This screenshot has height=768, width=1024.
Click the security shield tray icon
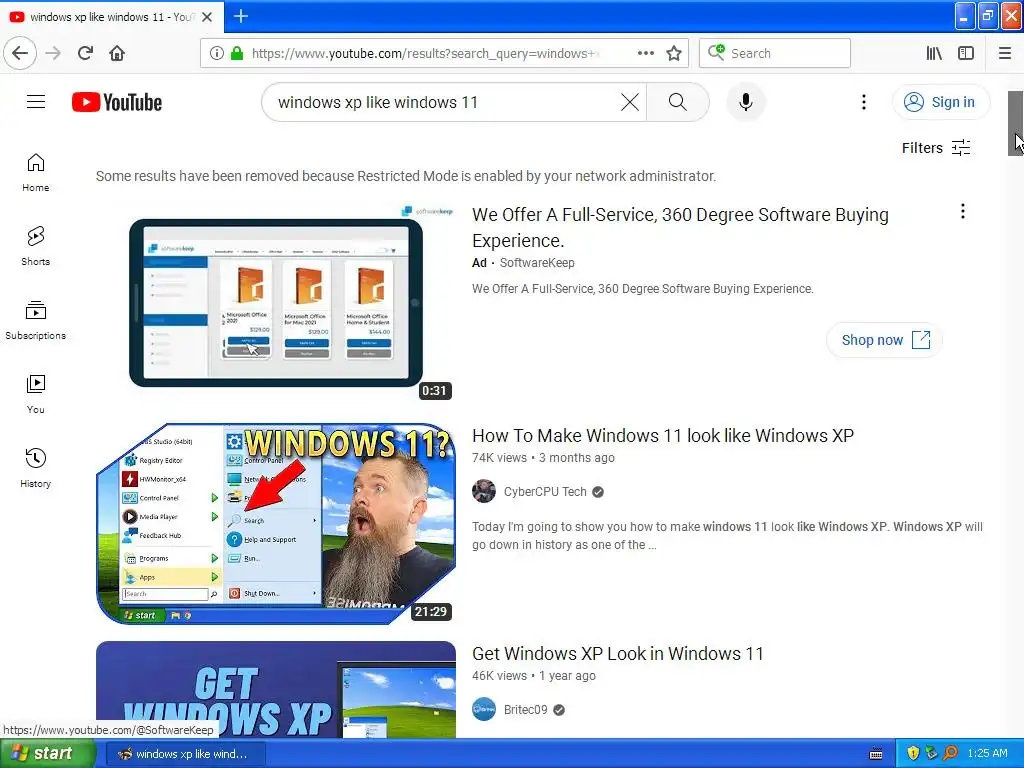coord(913,753)
